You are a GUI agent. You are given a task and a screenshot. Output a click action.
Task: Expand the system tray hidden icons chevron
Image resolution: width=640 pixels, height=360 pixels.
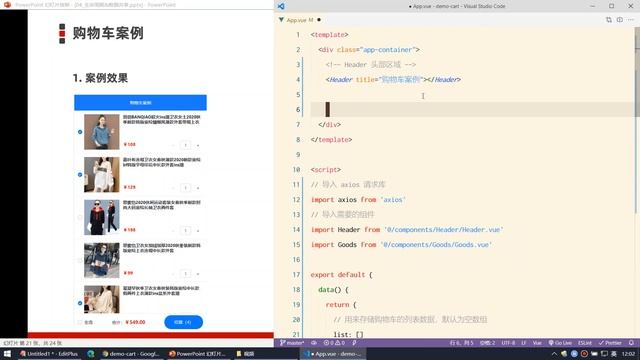(554, 354)
